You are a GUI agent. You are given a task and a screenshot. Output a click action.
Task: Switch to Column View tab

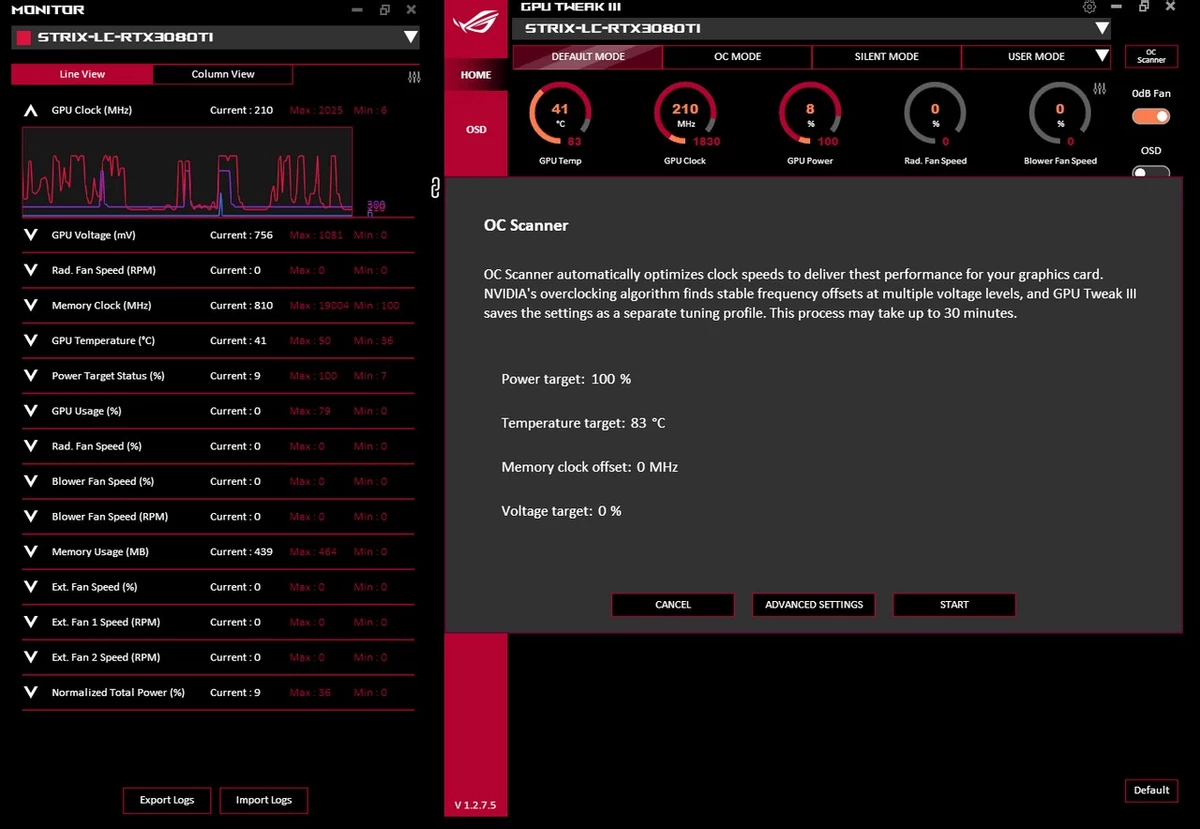tap(223, 74)
